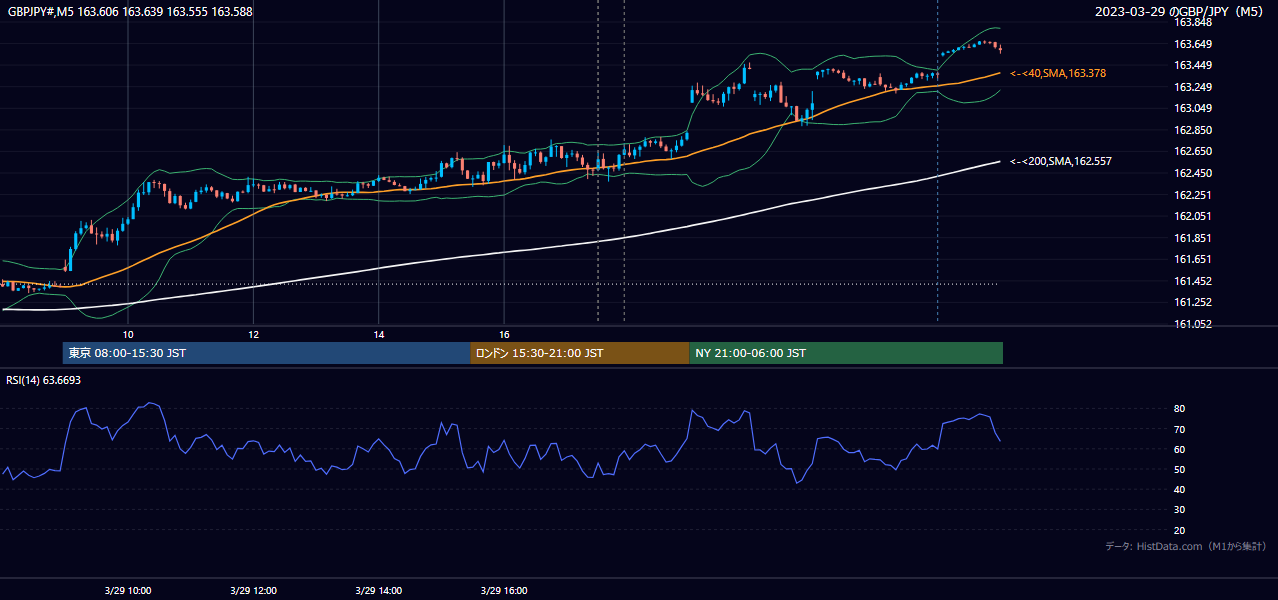Click the 161.252 price axis label
Viewport: 1278px width, 600px height.
pos(1193,302)
